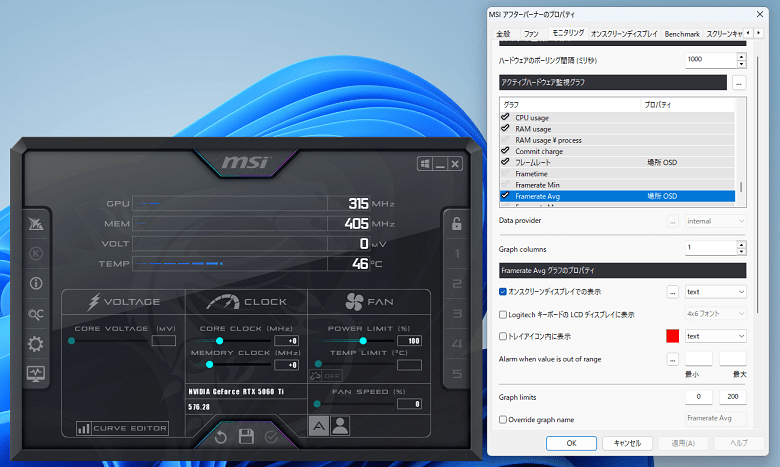
Task: Check the Logitech keyboard LCD display checkbox
Action: [503, 314]
